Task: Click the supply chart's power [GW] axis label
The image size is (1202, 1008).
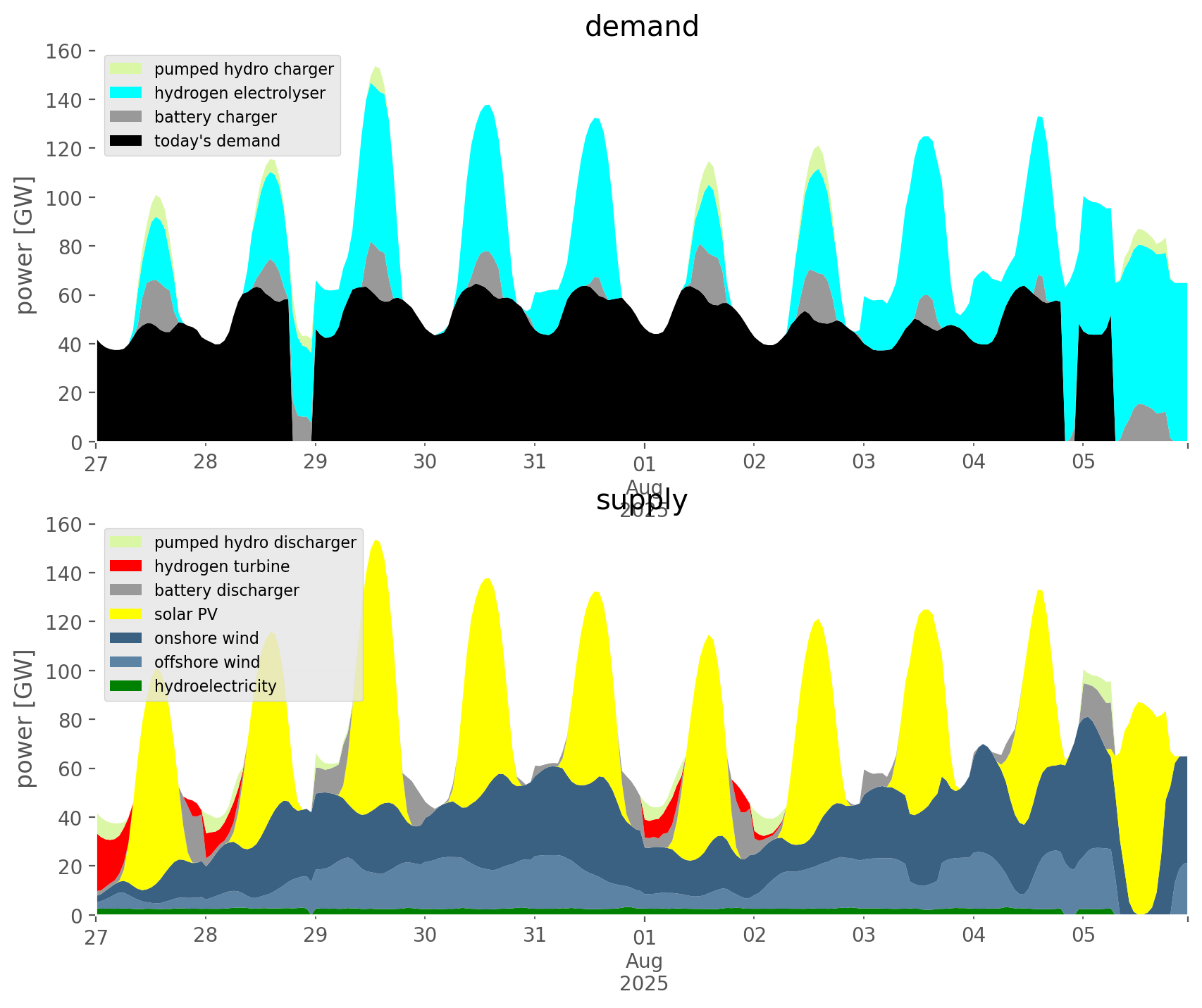Action: (x=24, y=718)
